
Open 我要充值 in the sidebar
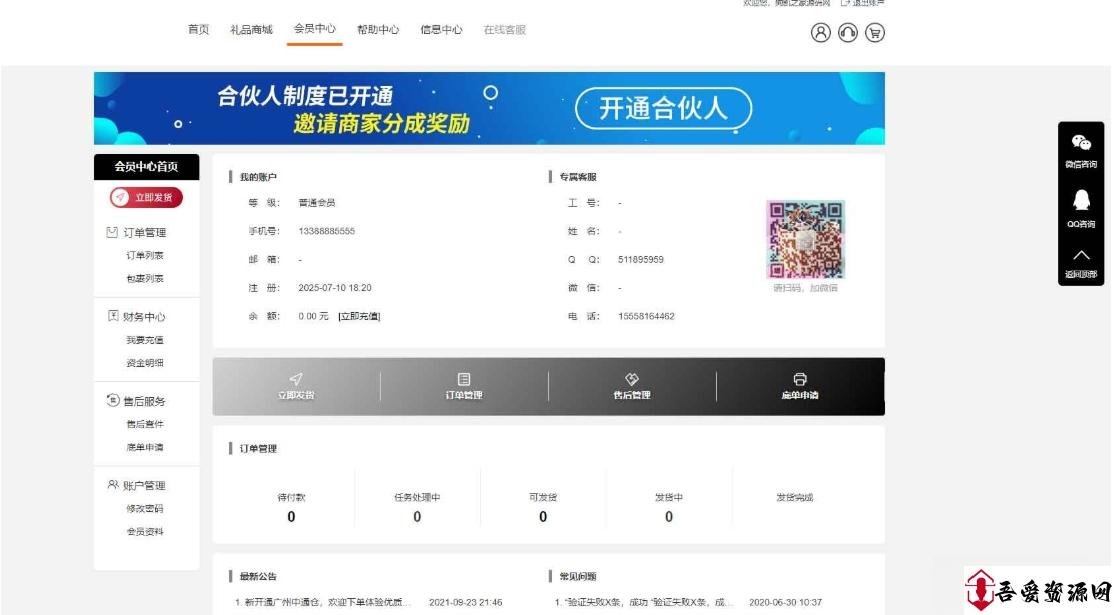pyautogui.click(x=145, y=340)
